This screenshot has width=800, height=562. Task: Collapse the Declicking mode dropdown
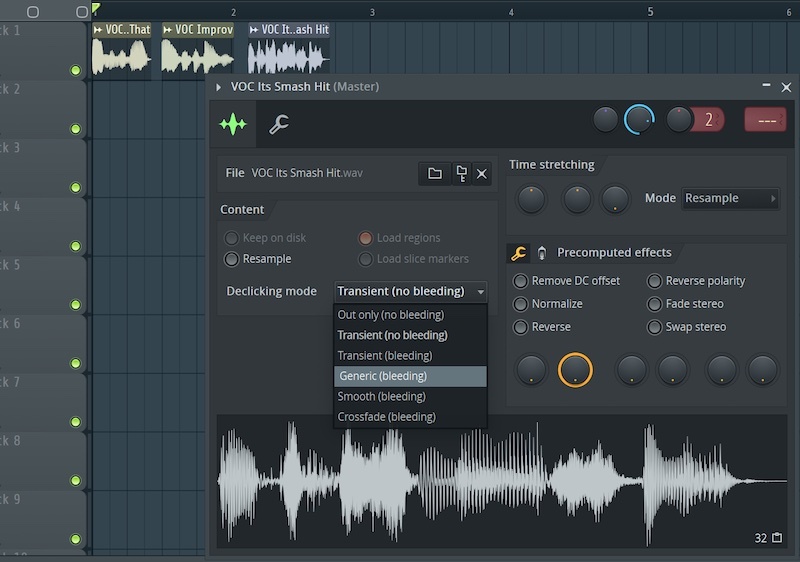point(410,291)
